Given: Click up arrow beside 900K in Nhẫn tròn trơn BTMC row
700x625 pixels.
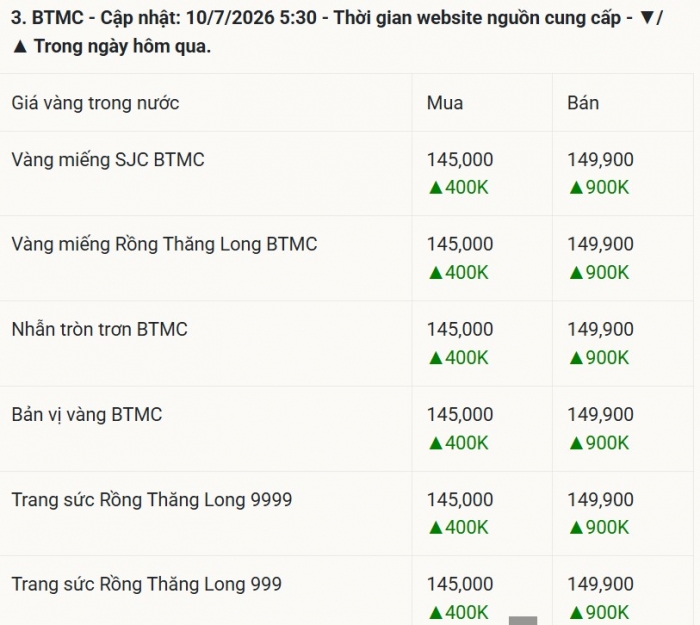Looking at the screenshot, I should click(576, 358).
